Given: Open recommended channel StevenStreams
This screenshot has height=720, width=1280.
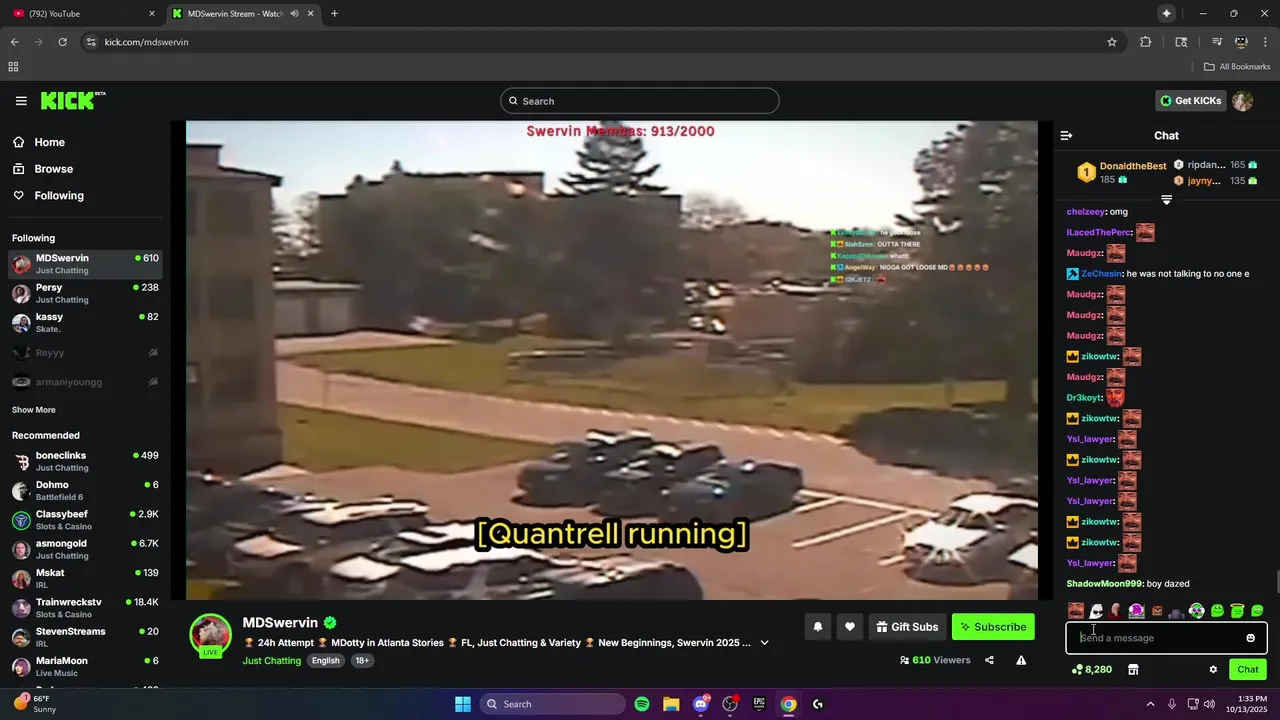Looking at the screenshot, I should tap(85, 637).
